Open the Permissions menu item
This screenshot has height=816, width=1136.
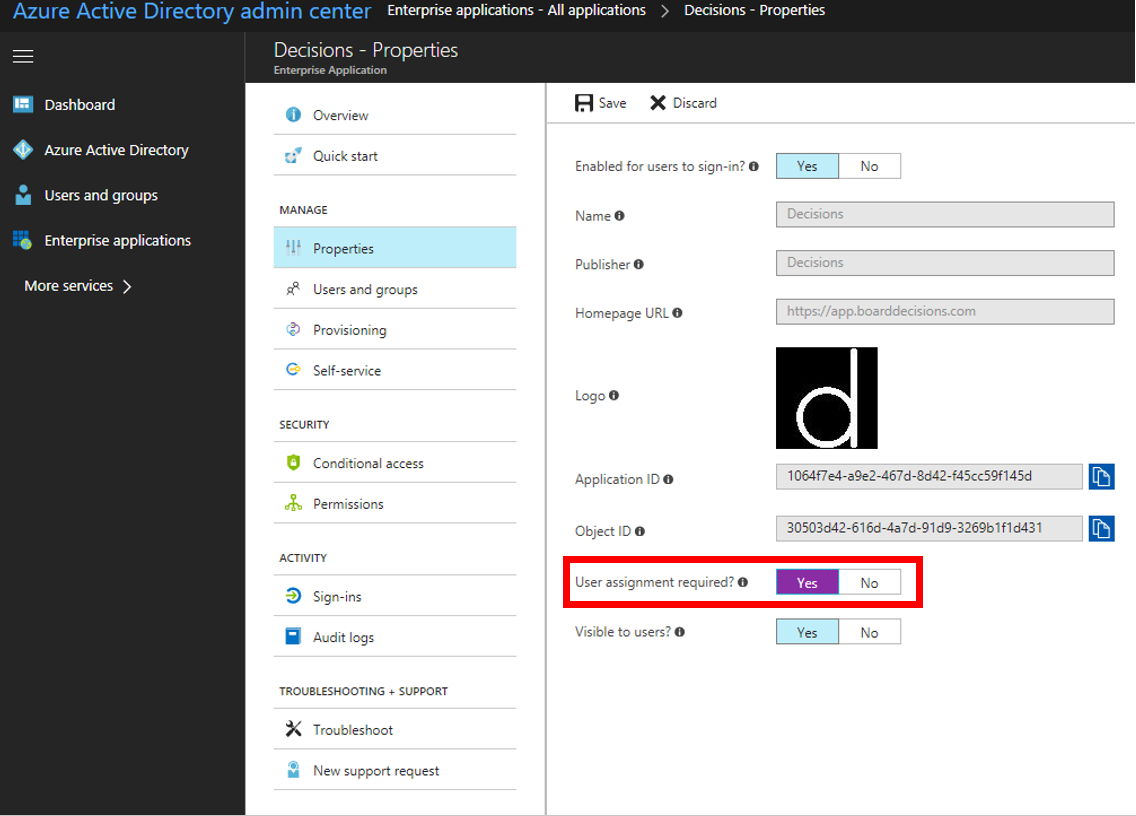tap(395, 503)
